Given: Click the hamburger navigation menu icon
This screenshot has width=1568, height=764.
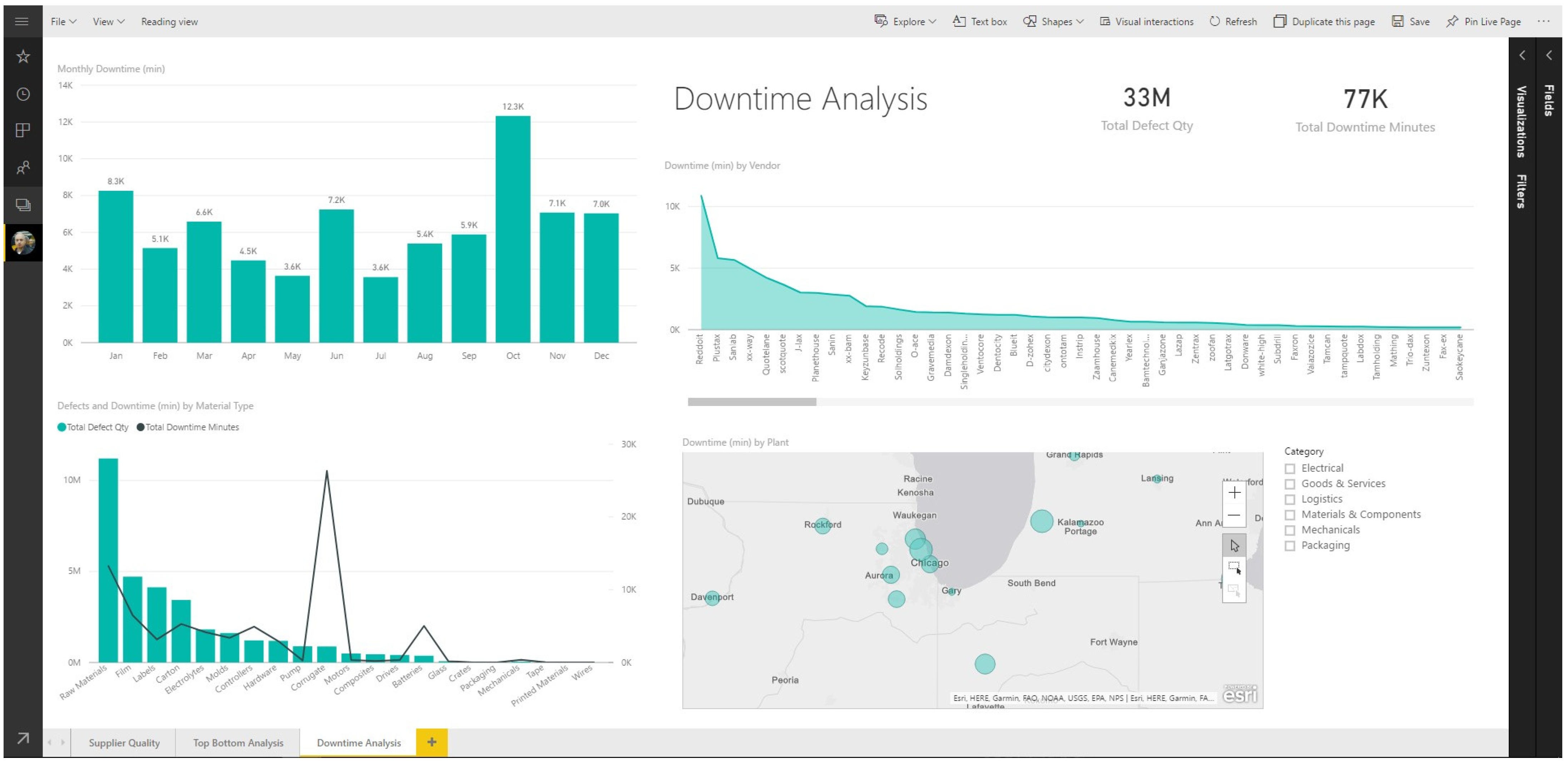Looking at the screenshot, I should (22, 21).
